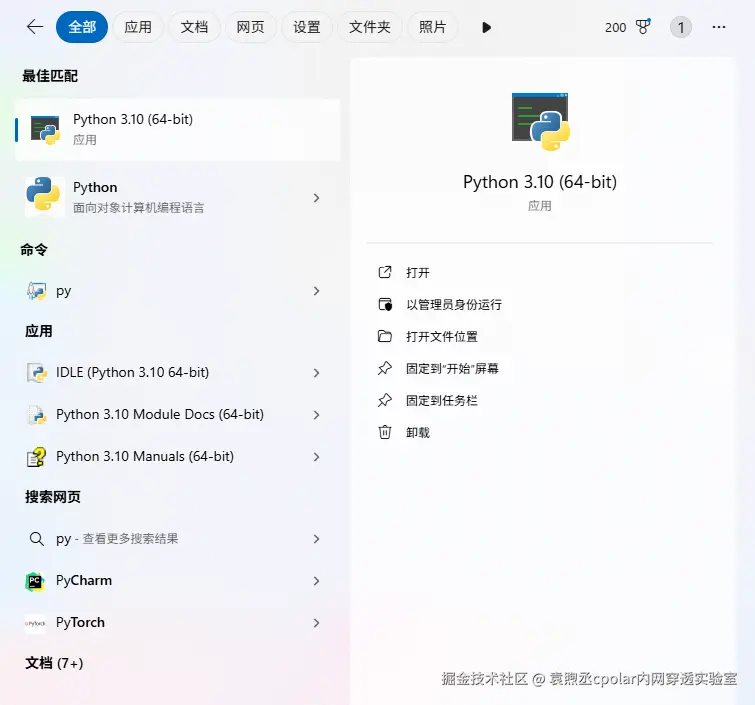This screenshot has height=705, width=755.
Task: Switch to the 网页 filter tab
Action: pos(250,27)
